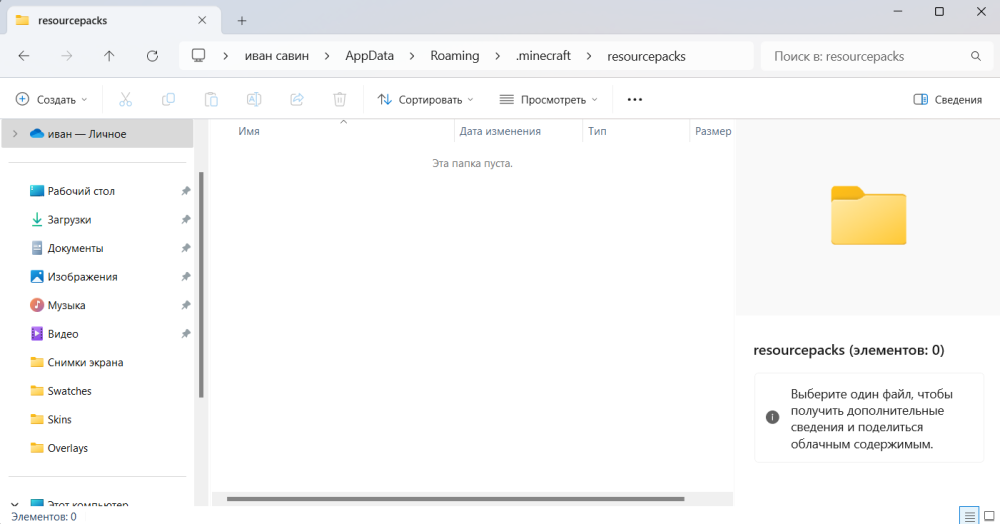Open Снимки экрана folder in sidebar

click(x=85, y=362)
